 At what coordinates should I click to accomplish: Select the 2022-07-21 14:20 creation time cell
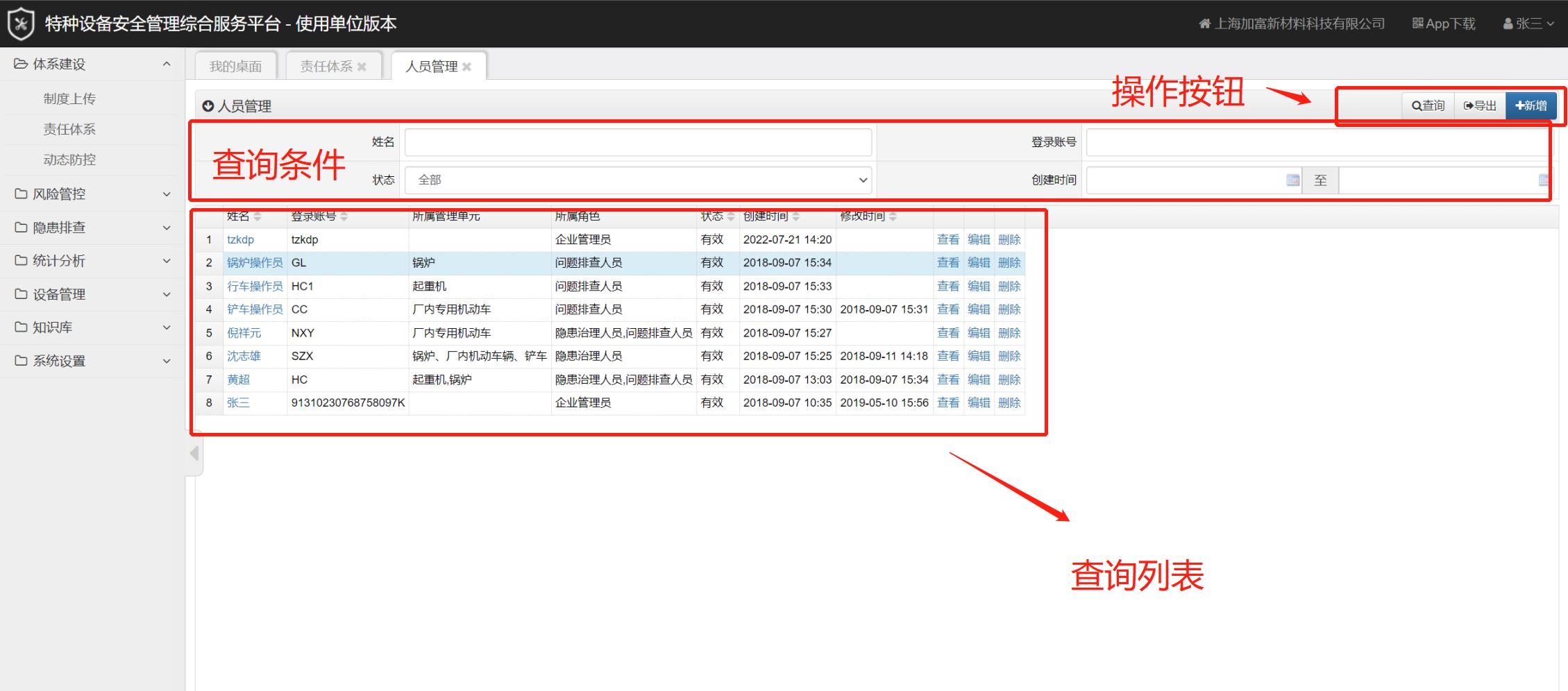787,239
